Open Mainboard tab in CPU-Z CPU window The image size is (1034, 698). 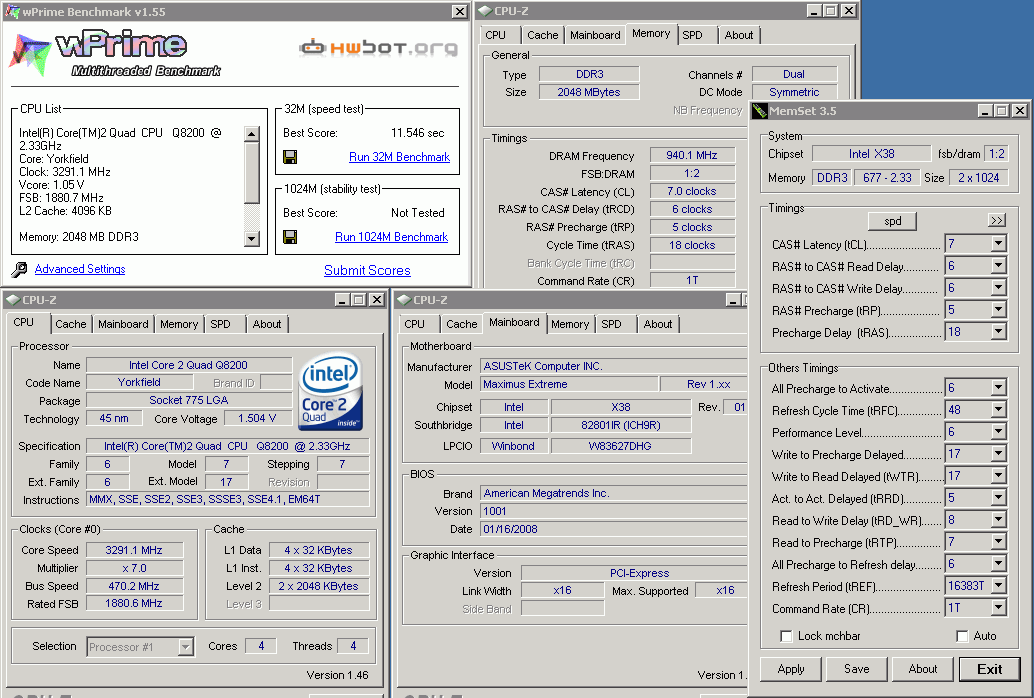point(123,324)
